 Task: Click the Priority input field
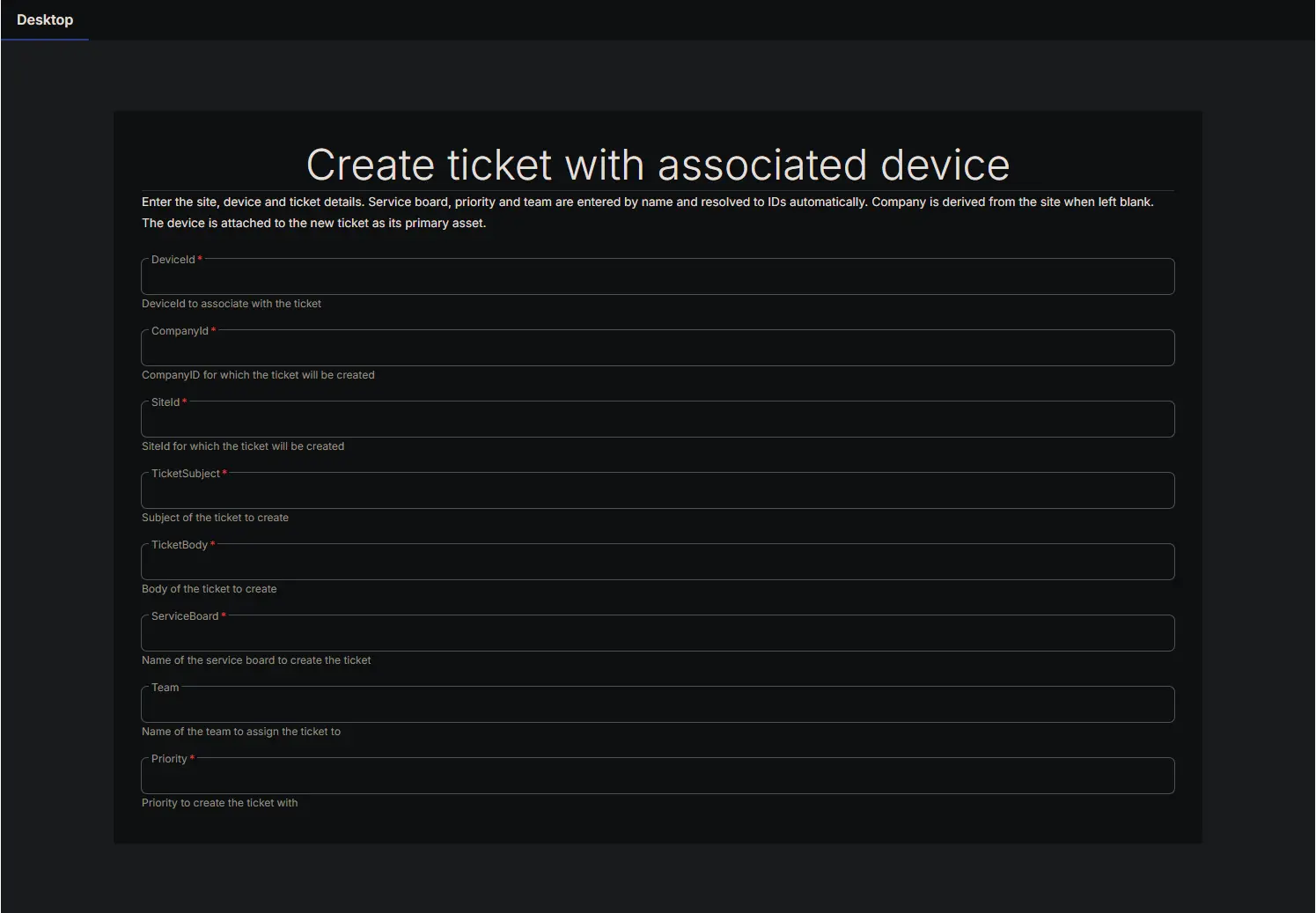click(658, 776)
